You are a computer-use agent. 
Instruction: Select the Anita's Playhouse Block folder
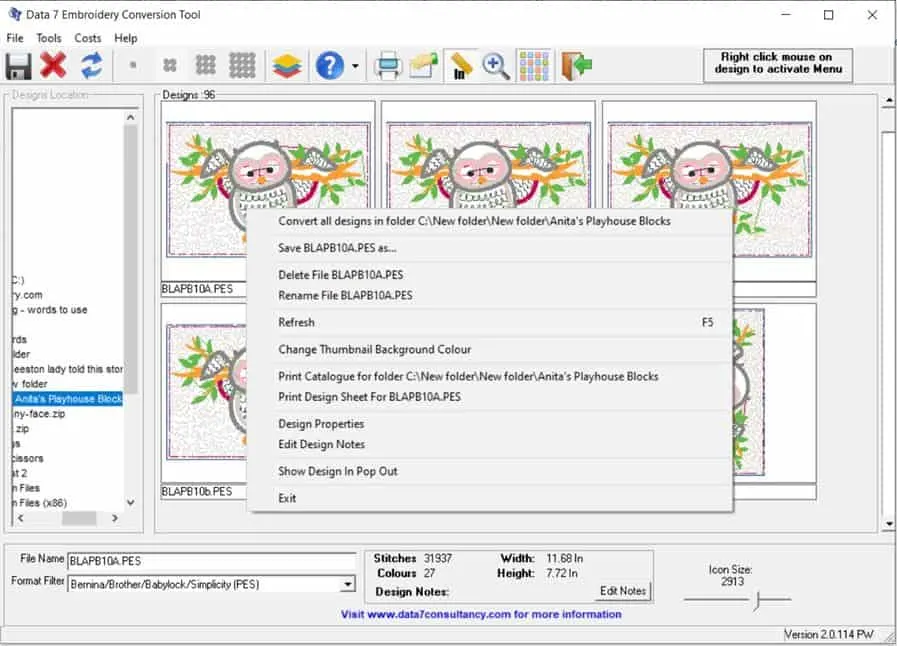[68, 399]
